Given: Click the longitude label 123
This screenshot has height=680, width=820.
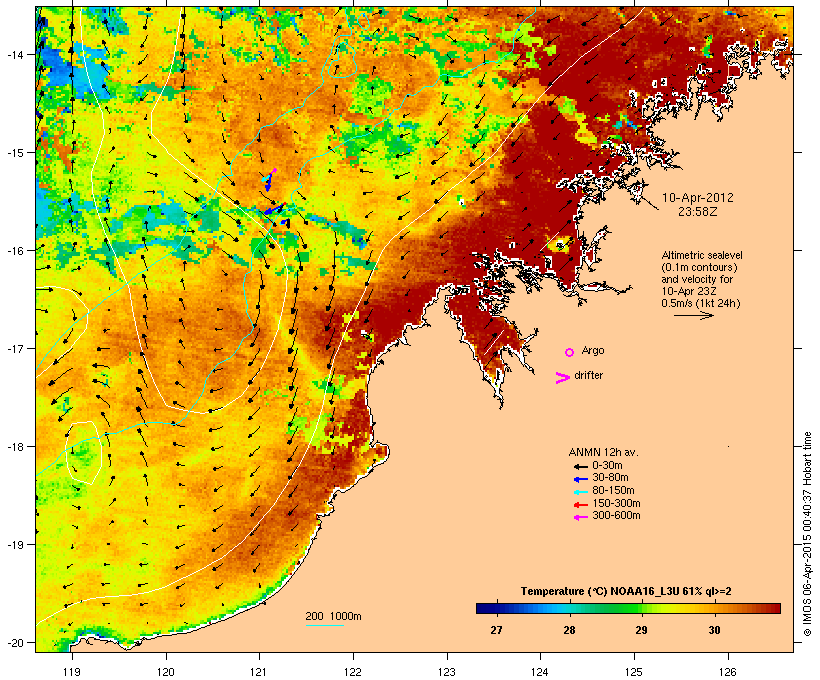Looking at the screenshot, I should click(447, 672).
